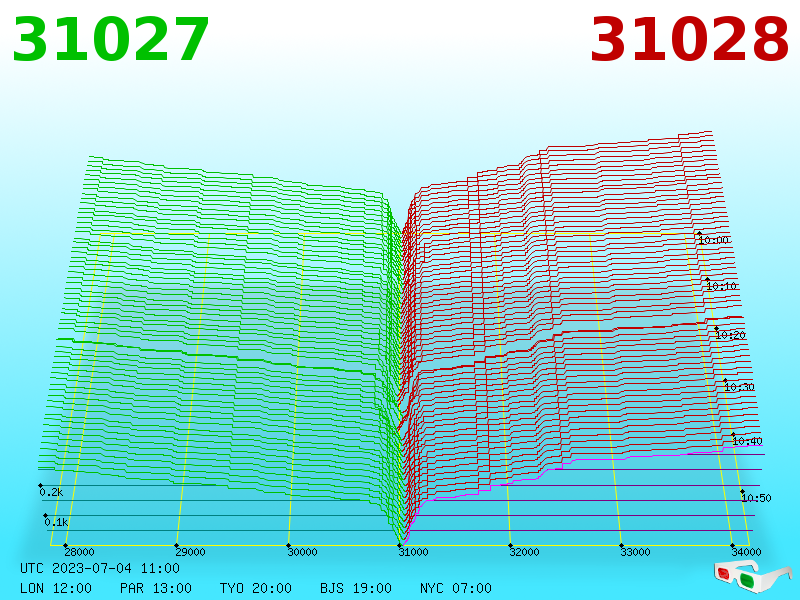Click the 10:10 time axis marker

tap(721, 286)
